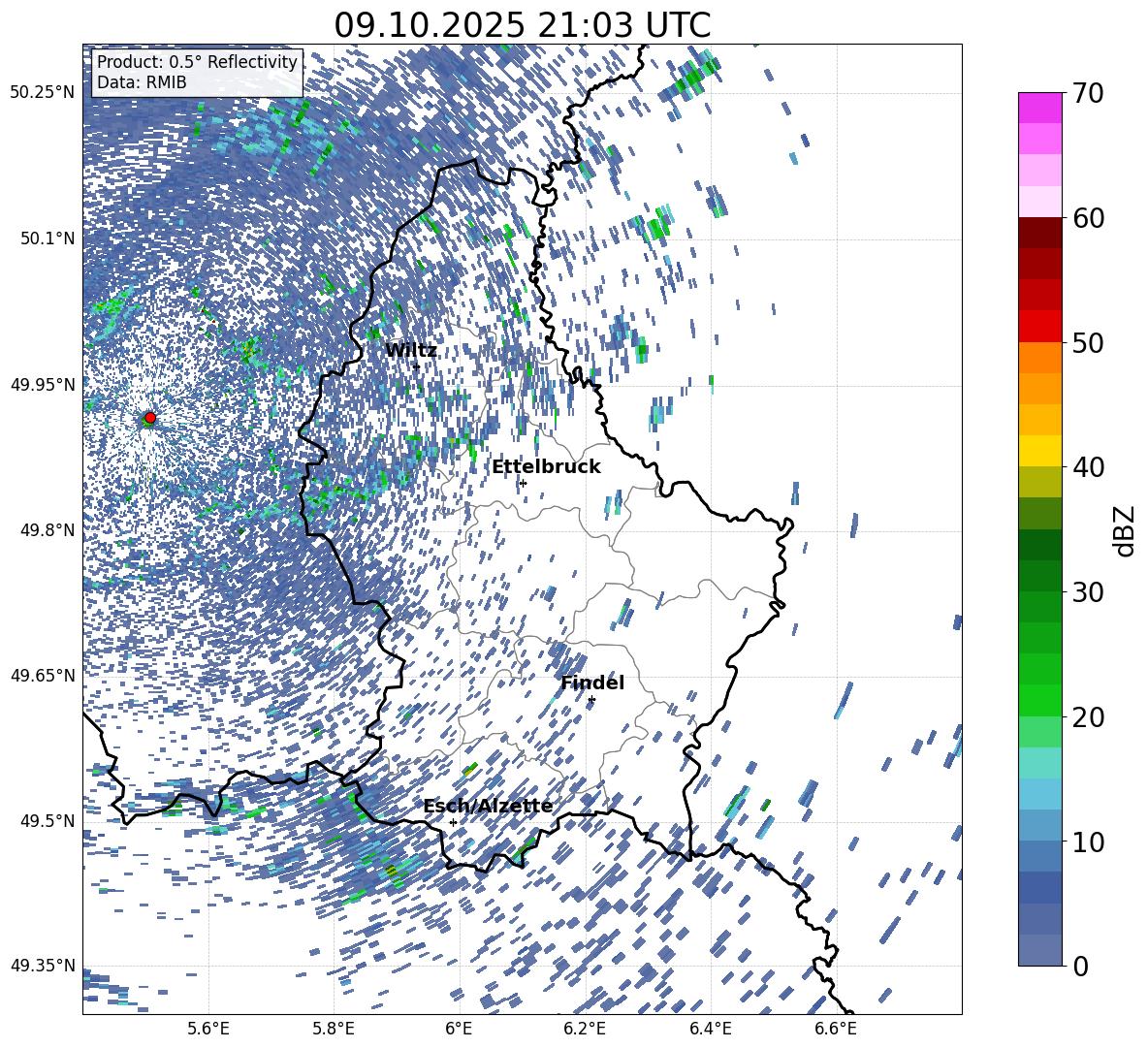Click the Esch/Alzette city label

point(488,806)
